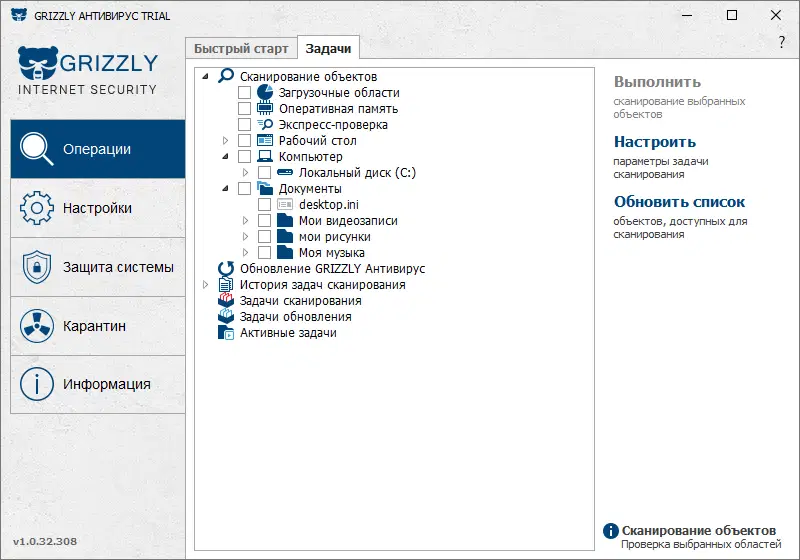
Task: Click the Компьютер laptop icon
Action: click(265, 156)
